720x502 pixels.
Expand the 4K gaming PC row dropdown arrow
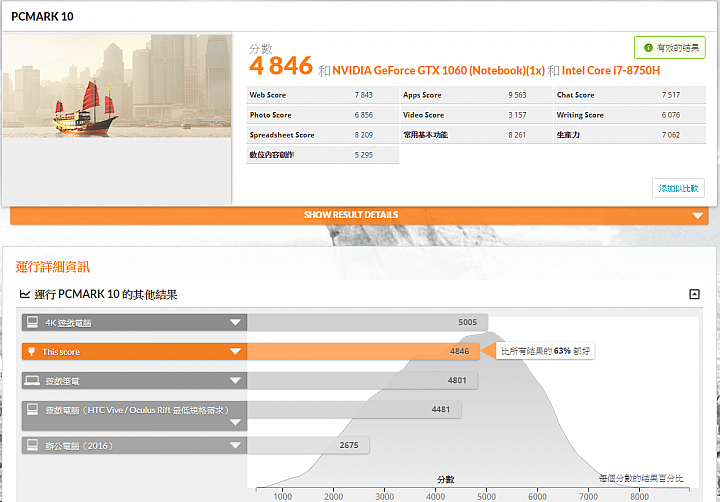(235, 322)
